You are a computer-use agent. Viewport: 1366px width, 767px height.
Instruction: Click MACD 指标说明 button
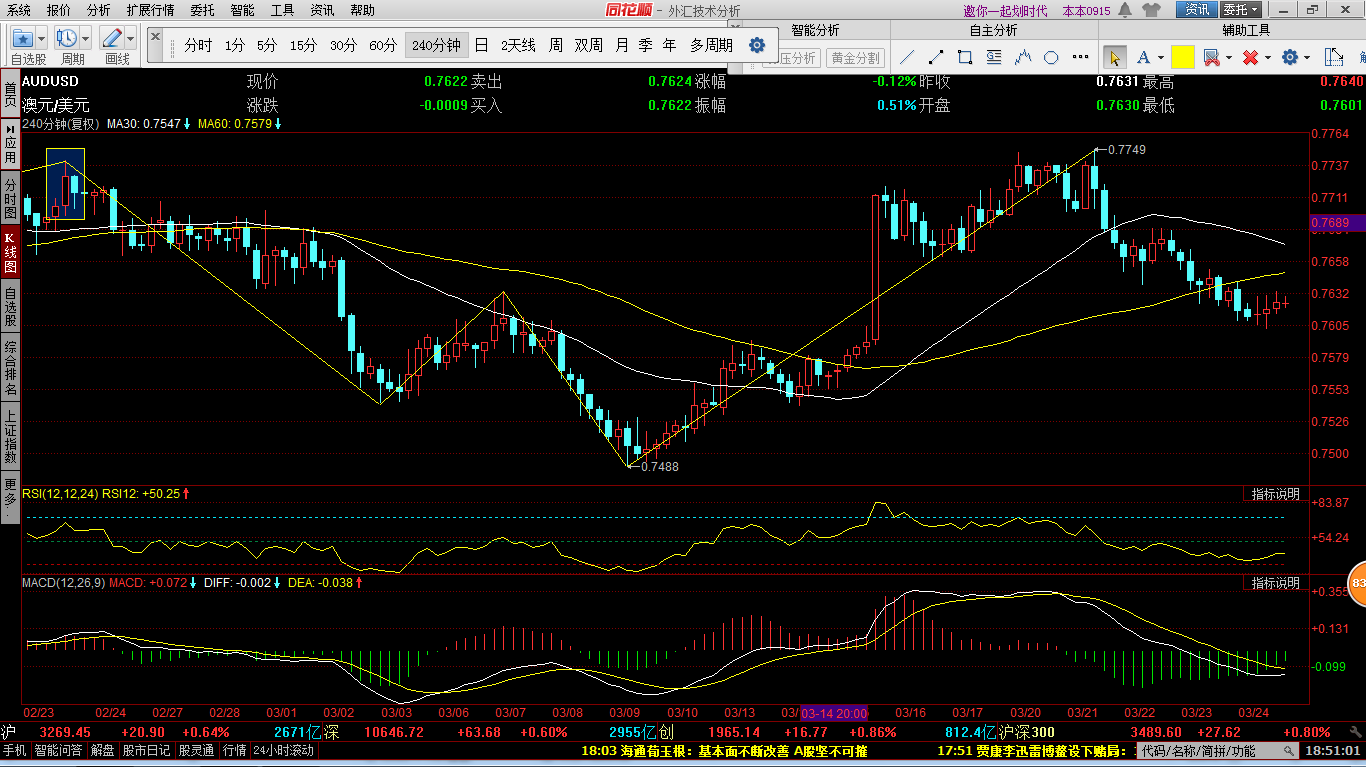[x=1275, y=583]
